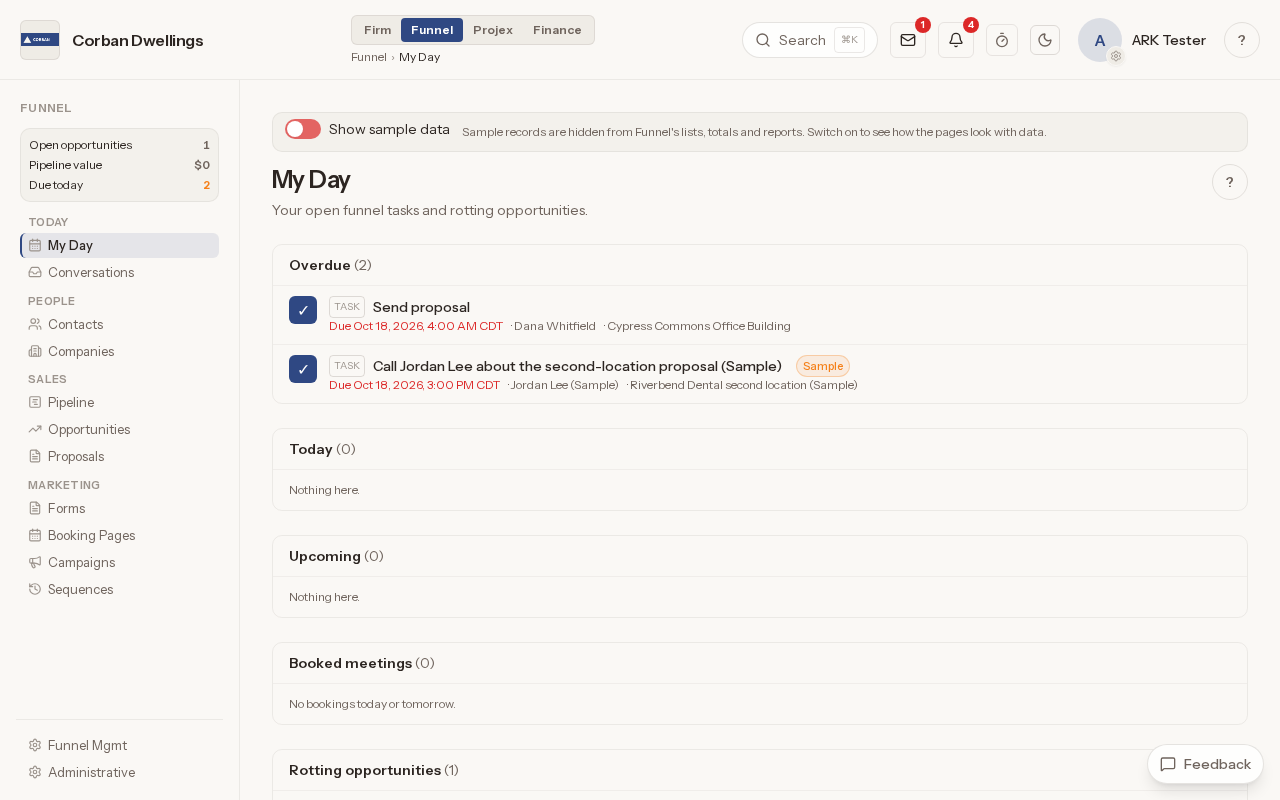Screen dimensions: 1280x800
Task: Open Pipeline in the sidebar
Action: tap(119, 402)
